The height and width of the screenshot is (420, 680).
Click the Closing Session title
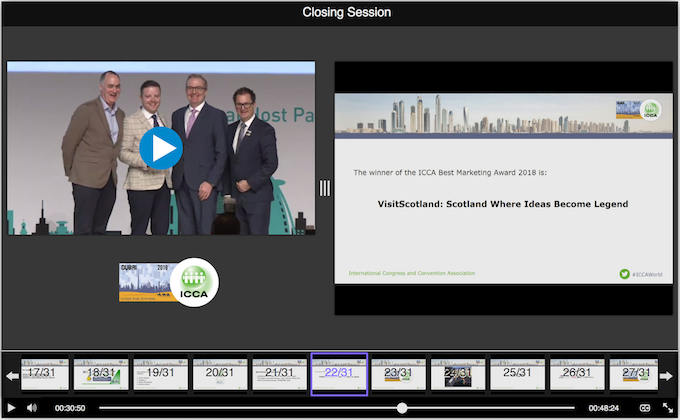point(347,12)
